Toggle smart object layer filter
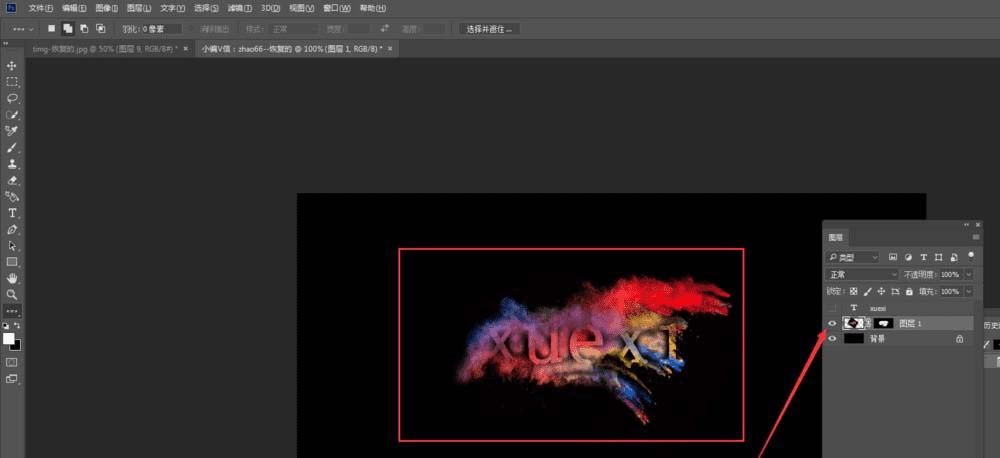 coord(954,257)
